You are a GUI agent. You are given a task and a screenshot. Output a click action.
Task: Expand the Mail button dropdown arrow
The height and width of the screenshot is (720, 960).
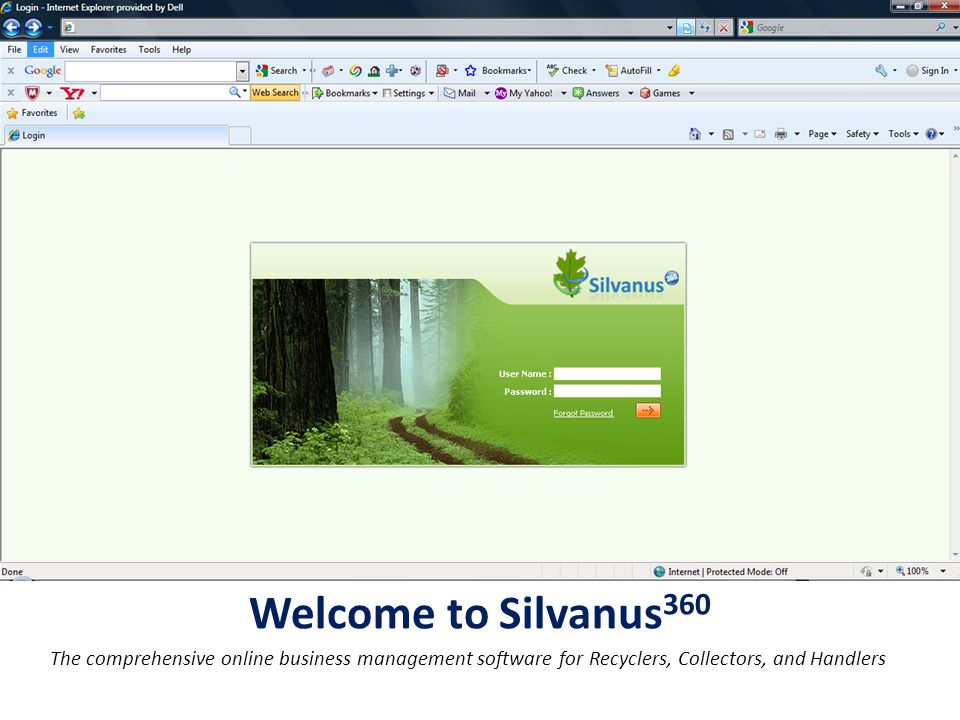point(487,93)
